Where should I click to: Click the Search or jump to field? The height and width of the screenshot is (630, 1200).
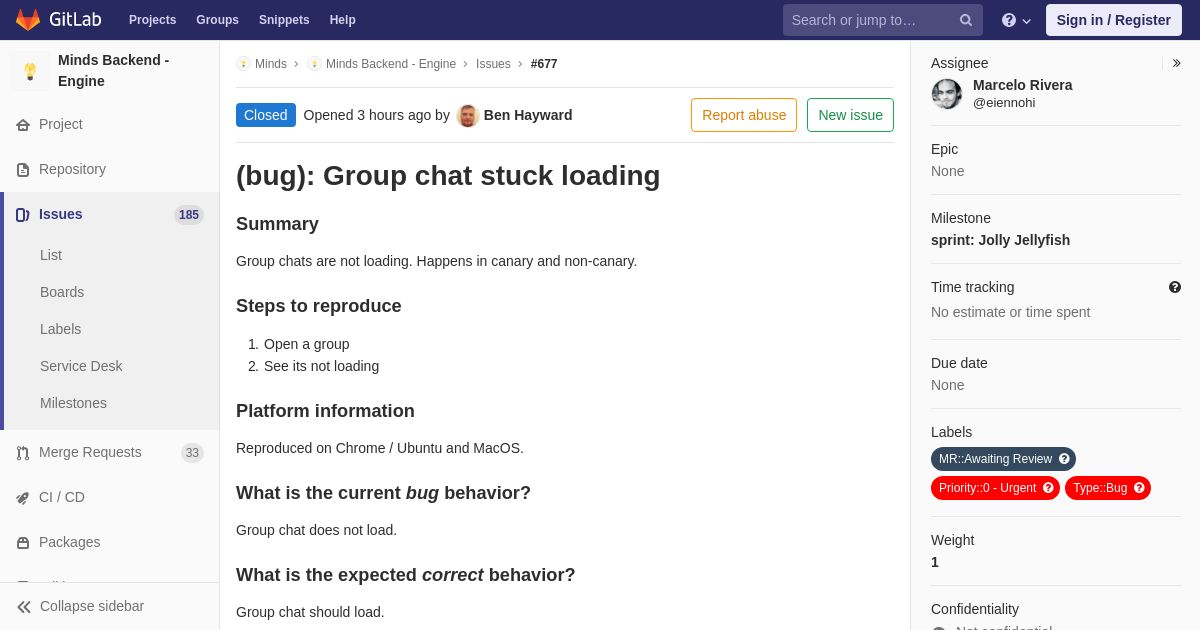point(883,20)
